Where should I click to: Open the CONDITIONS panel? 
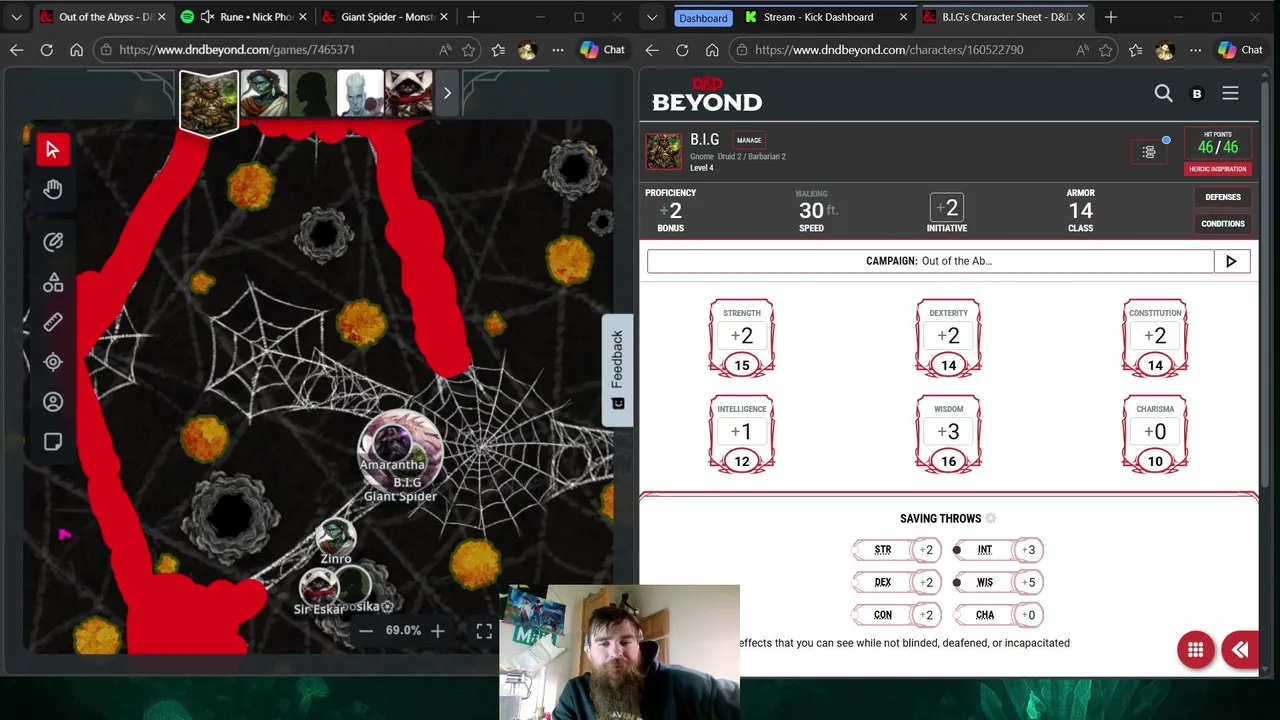1222,223
